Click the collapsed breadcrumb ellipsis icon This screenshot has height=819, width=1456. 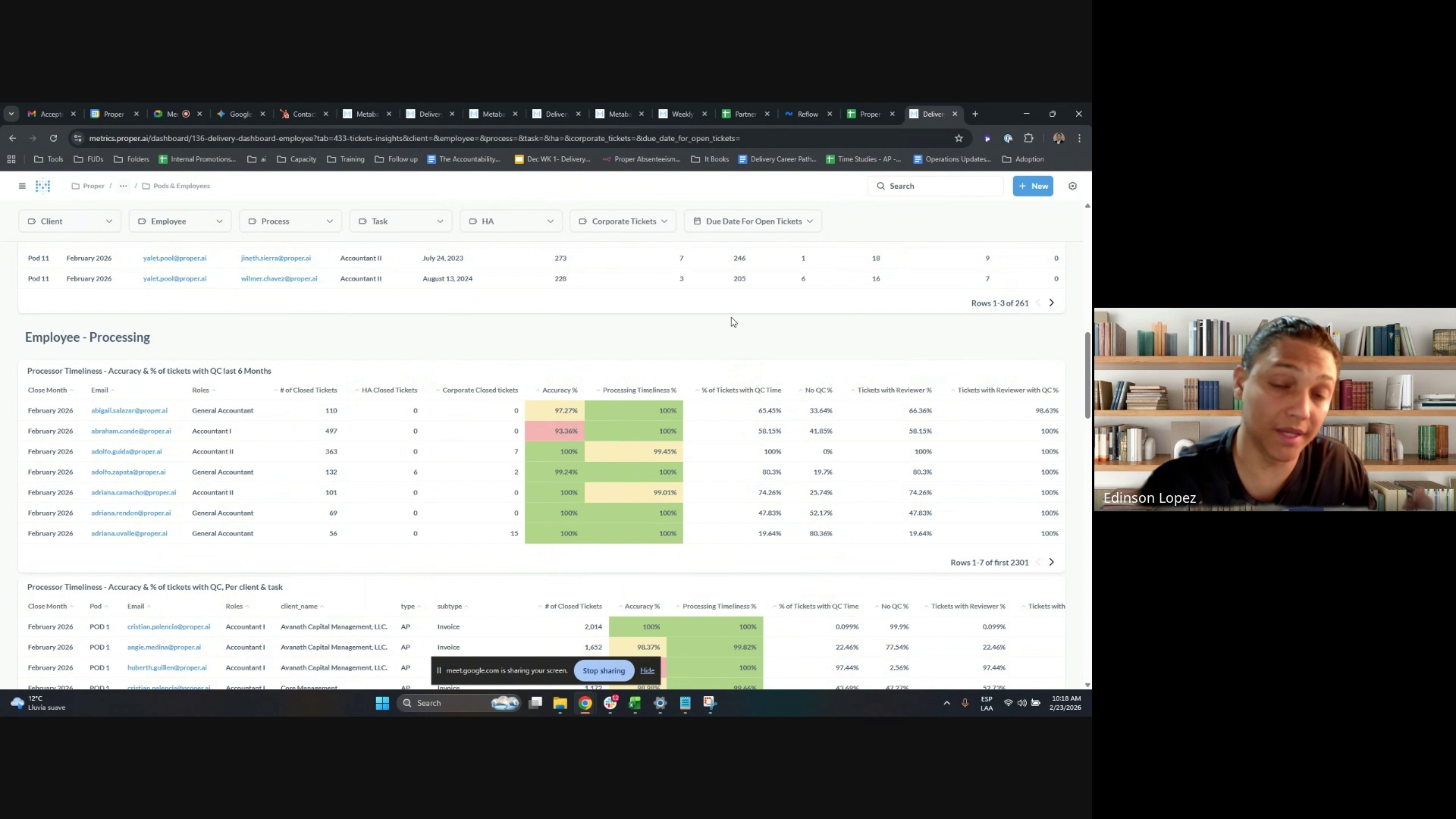pos(123,186)
